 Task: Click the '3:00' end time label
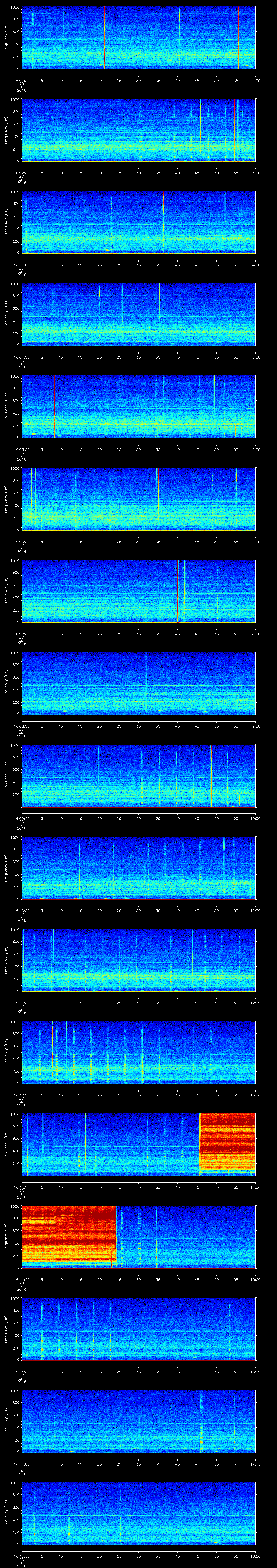(256, 173)
